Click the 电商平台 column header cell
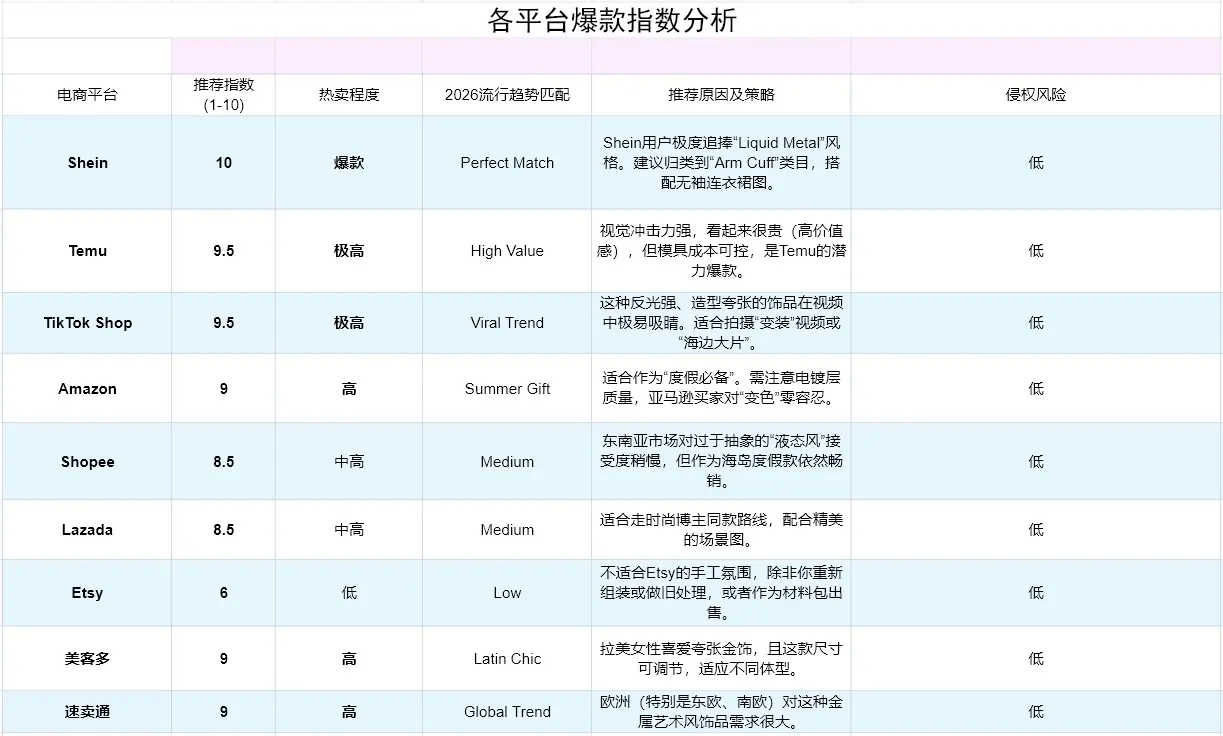 pyautogui.click(x=87, y=95)
